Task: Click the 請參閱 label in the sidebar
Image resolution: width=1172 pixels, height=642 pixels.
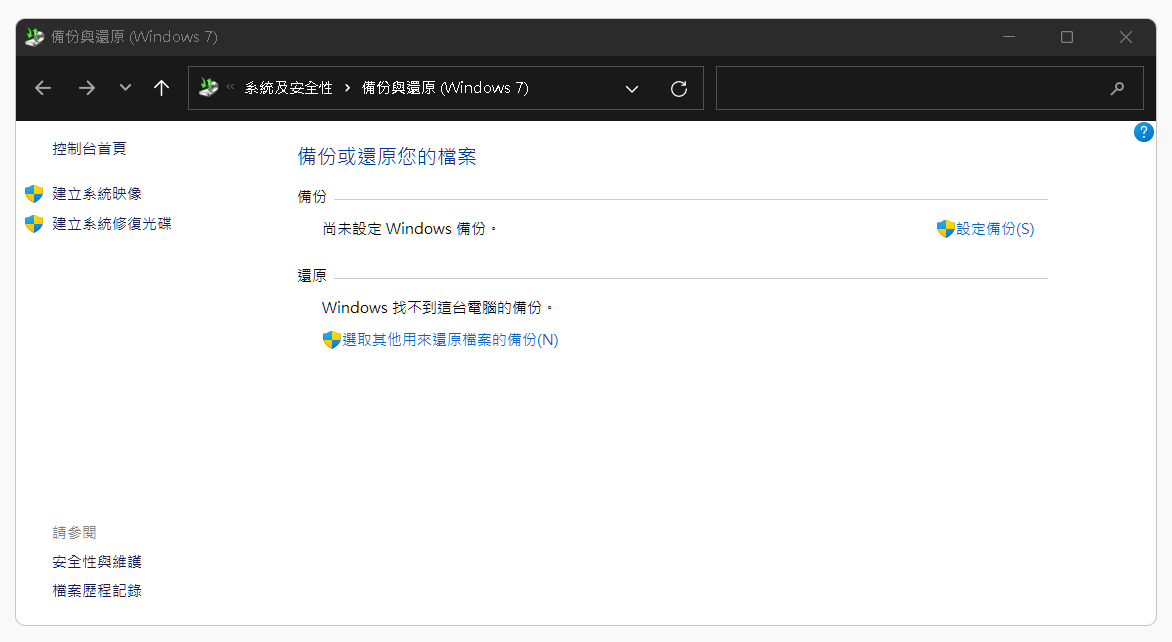Action: coord(75,532)
